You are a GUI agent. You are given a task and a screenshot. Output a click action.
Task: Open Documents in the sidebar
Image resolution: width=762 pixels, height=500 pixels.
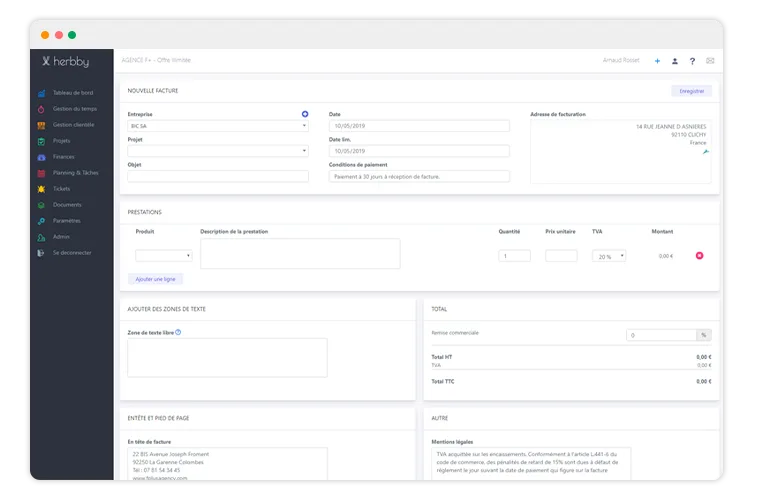[x=68, y=205]
